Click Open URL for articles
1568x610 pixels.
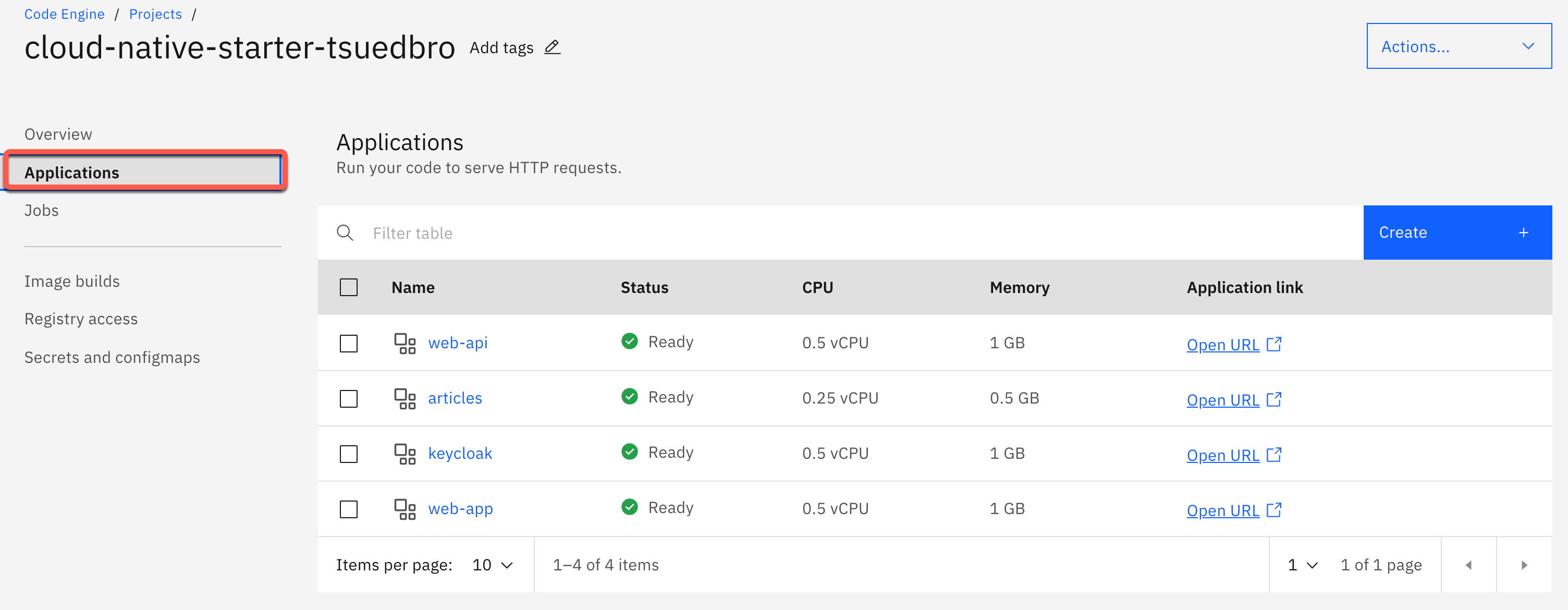pos(1223,400)
